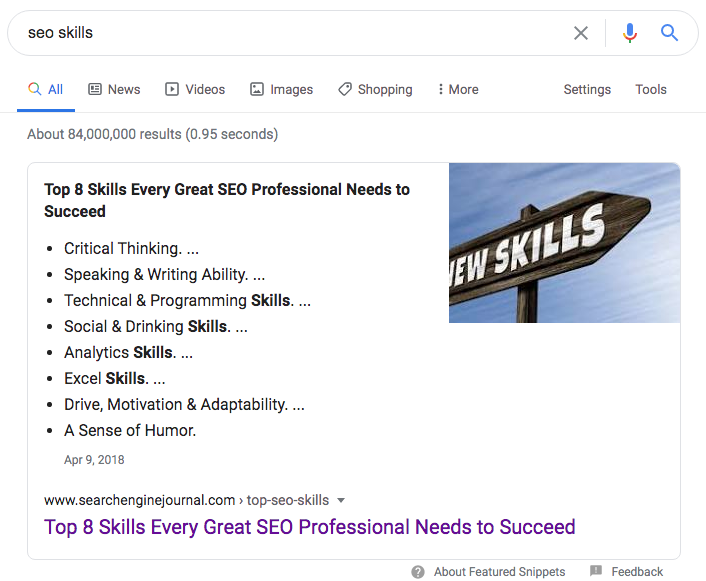Open search Settings
706x581 pixels.
587,89
